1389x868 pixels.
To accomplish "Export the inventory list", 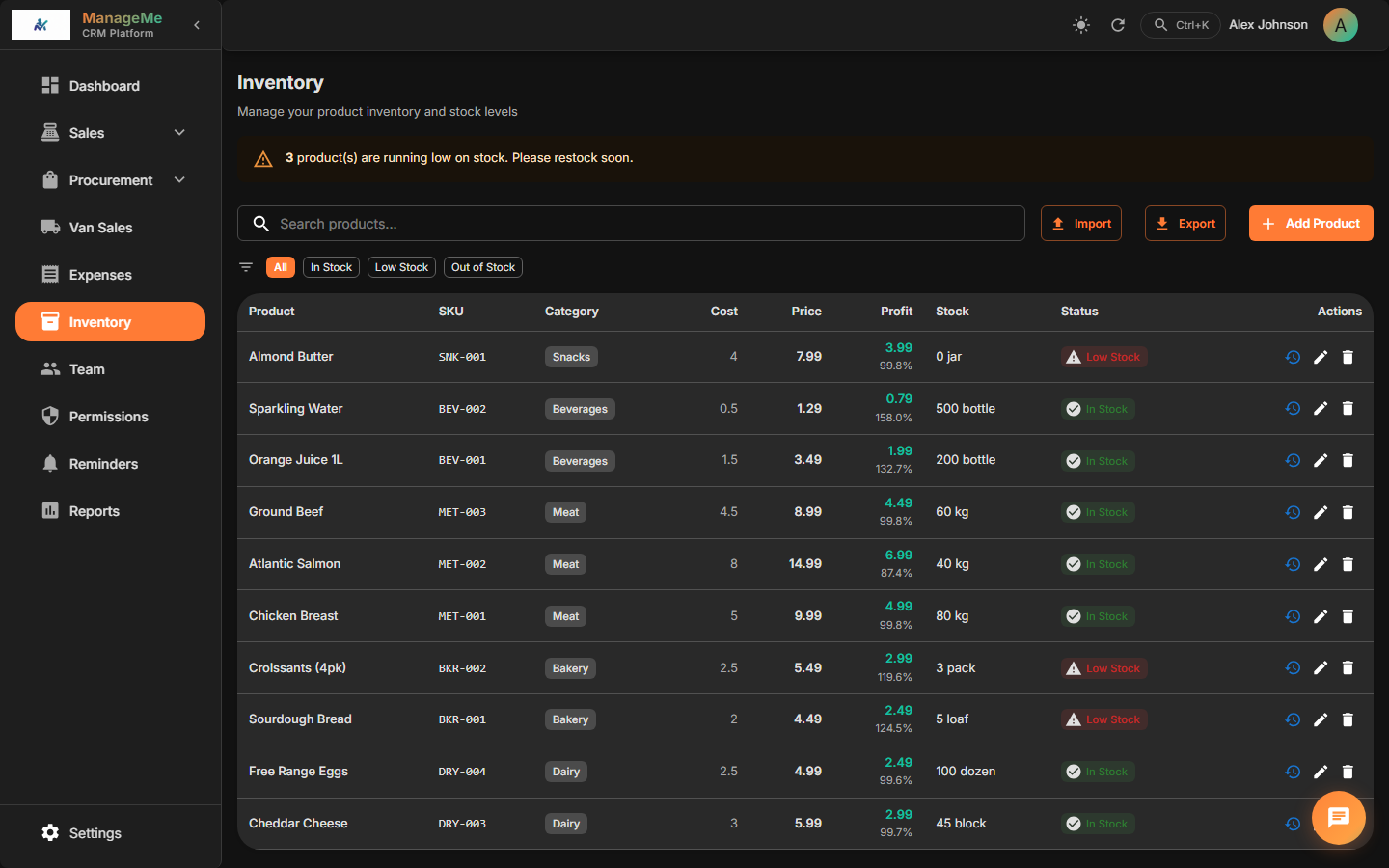I will click(x=1185, y=223).
